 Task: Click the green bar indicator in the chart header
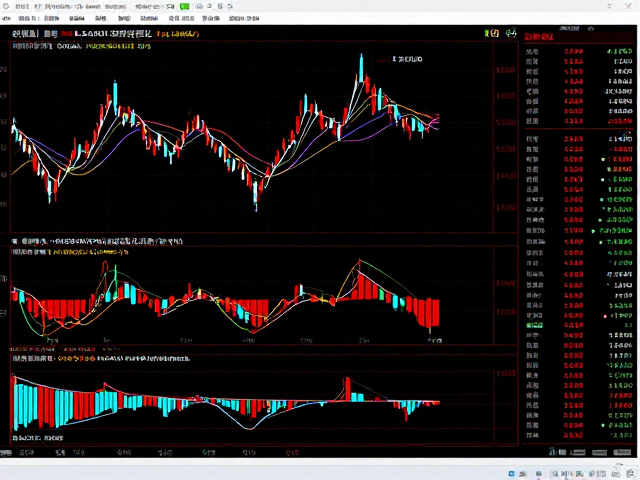coord(486,33)
